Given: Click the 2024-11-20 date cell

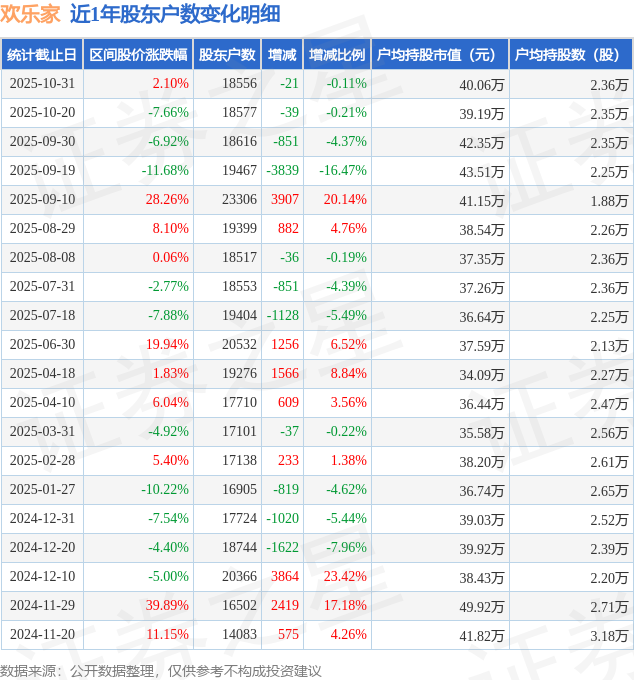Looking at the screenshot, I should tap(41, 634).
